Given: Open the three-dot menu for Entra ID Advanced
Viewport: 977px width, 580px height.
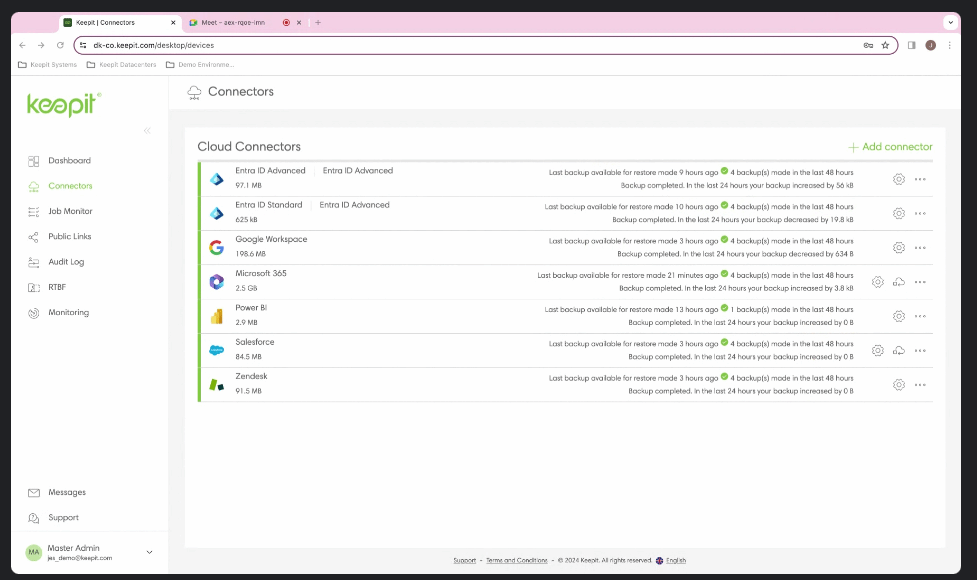Looking at the screenshot, I should [x=920, y=180].
